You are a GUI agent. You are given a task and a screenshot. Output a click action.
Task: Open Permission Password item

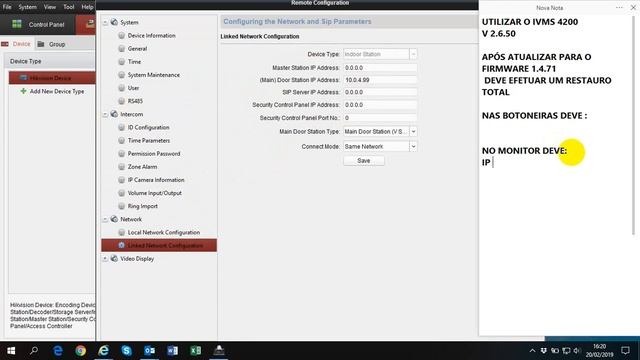(154, 153)
